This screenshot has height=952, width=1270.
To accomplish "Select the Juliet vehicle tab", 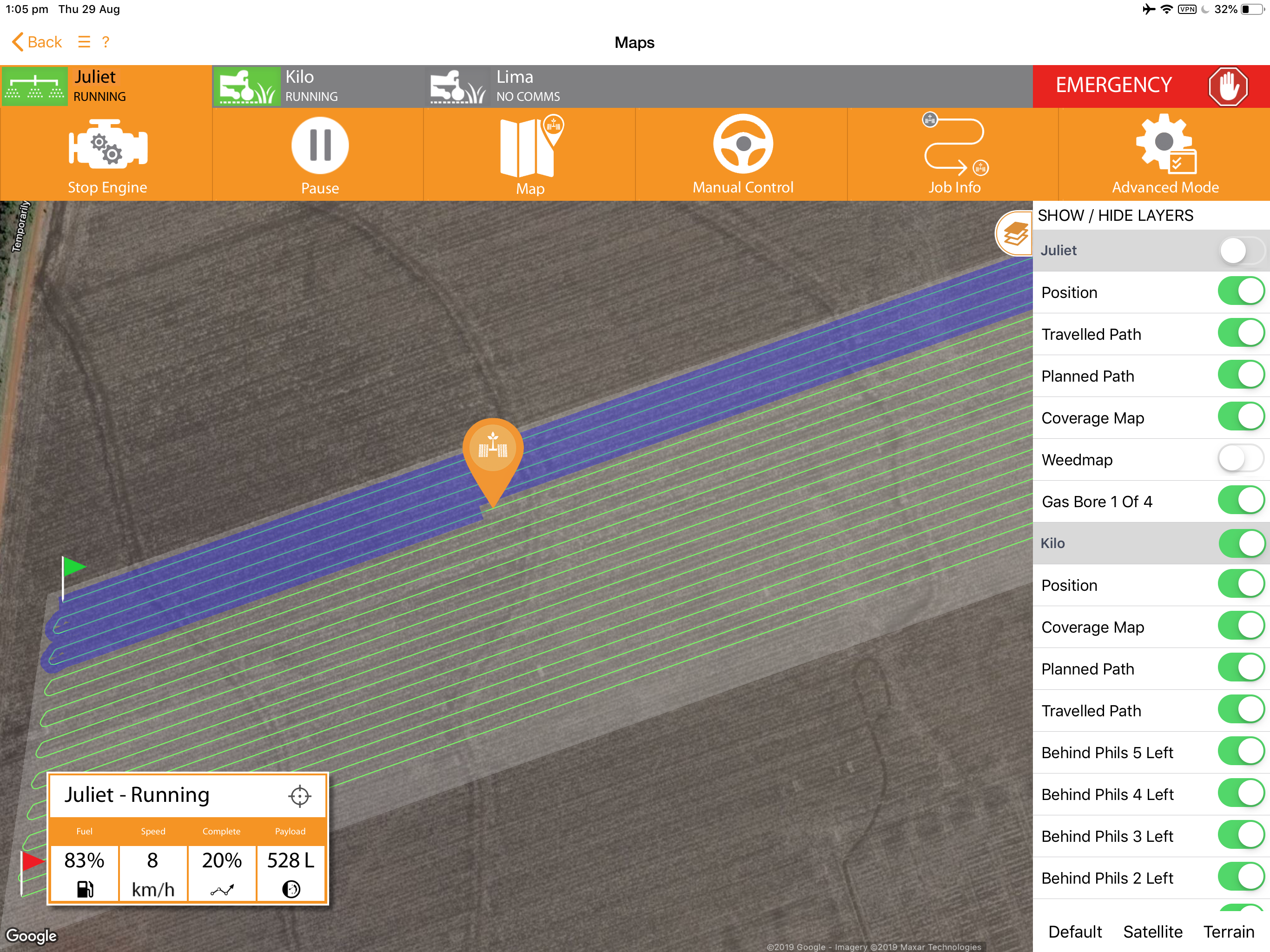I will (106, 86).
